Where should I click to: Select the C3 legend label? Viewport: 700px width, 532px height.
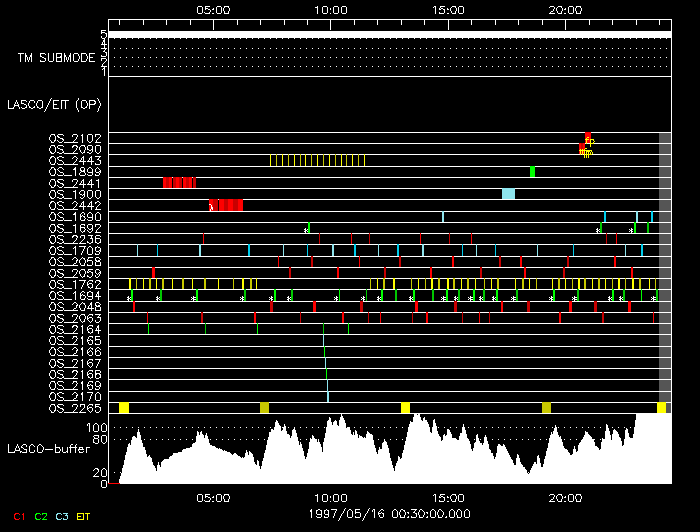(x=63, y=516)
